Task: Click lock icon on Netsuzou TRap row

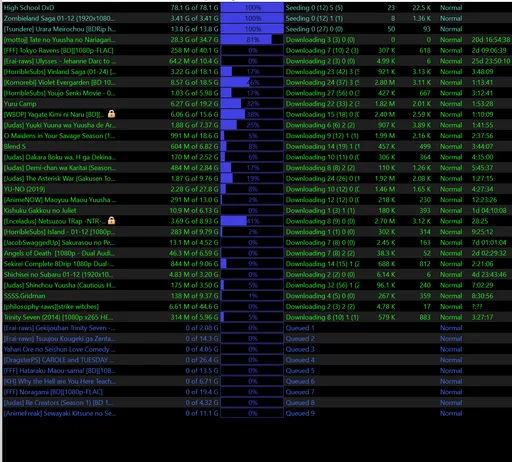Action: [112, 221]
